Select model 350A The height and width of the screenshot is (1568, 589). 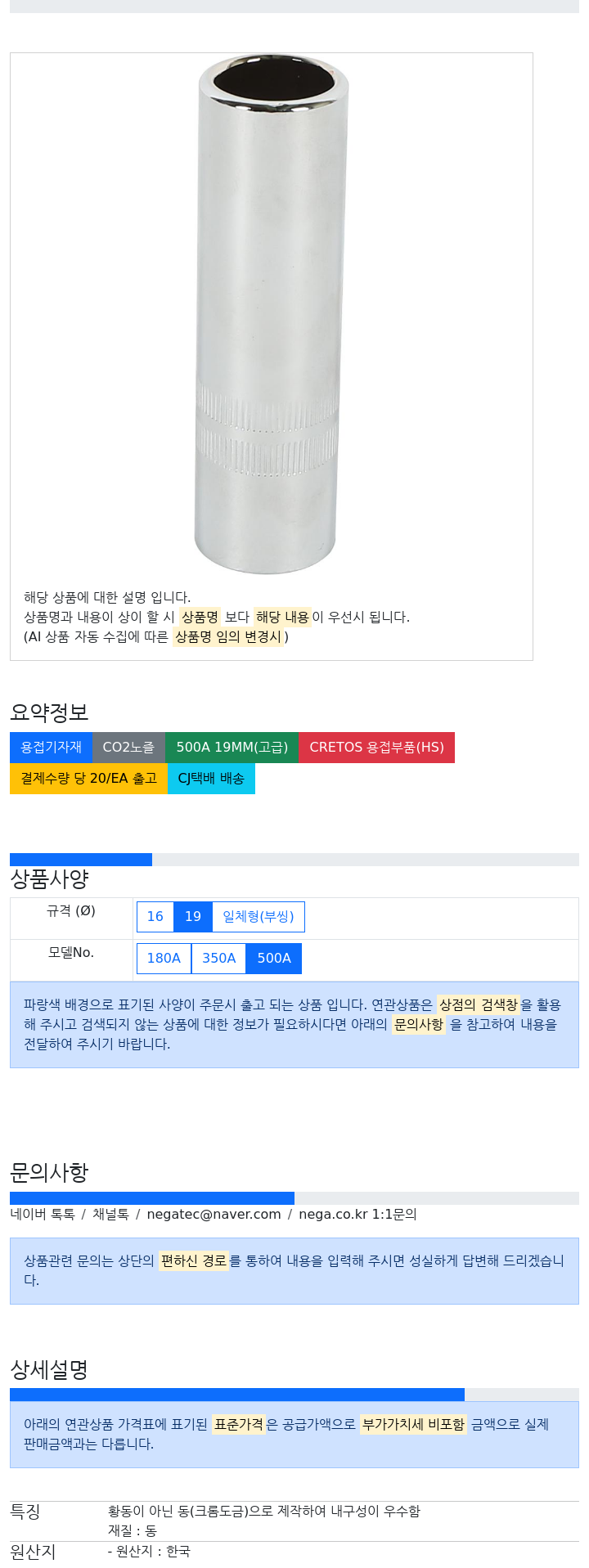(218, 959)
